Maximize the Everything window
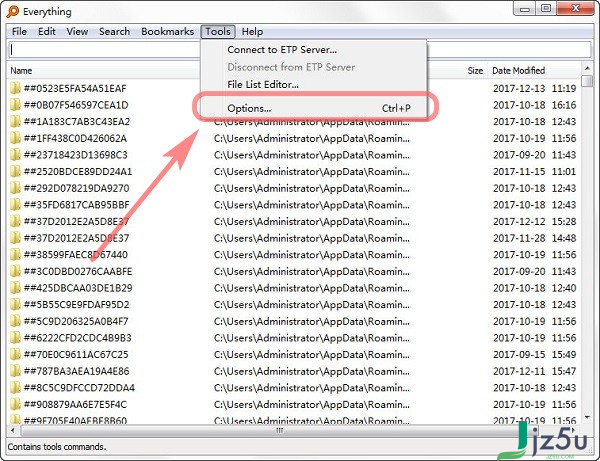 point(546,8)
